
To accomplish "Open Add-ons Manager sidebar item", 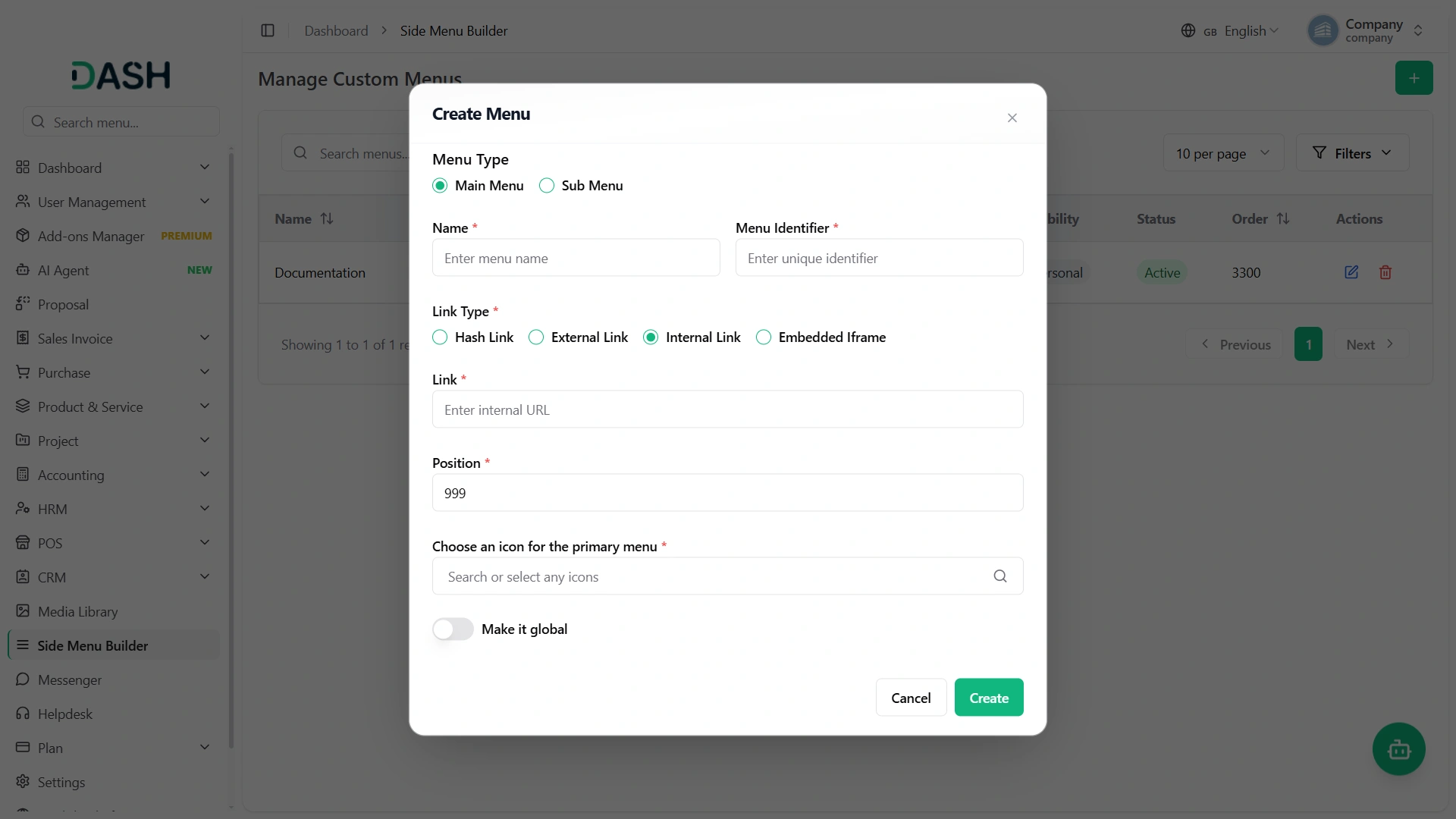I will coord(114,236).
